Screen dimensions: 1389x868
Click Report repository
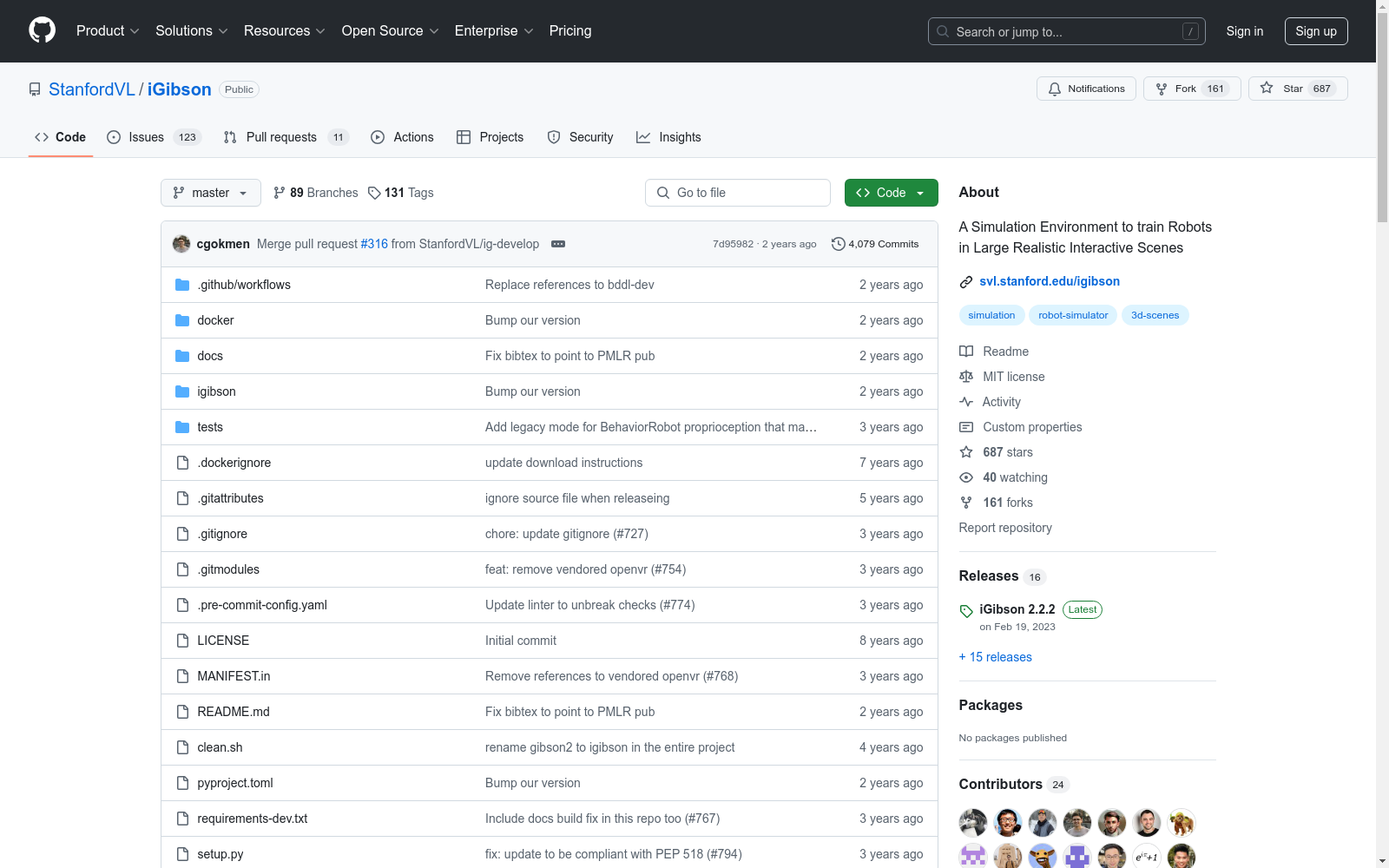tap(1005, 528)
